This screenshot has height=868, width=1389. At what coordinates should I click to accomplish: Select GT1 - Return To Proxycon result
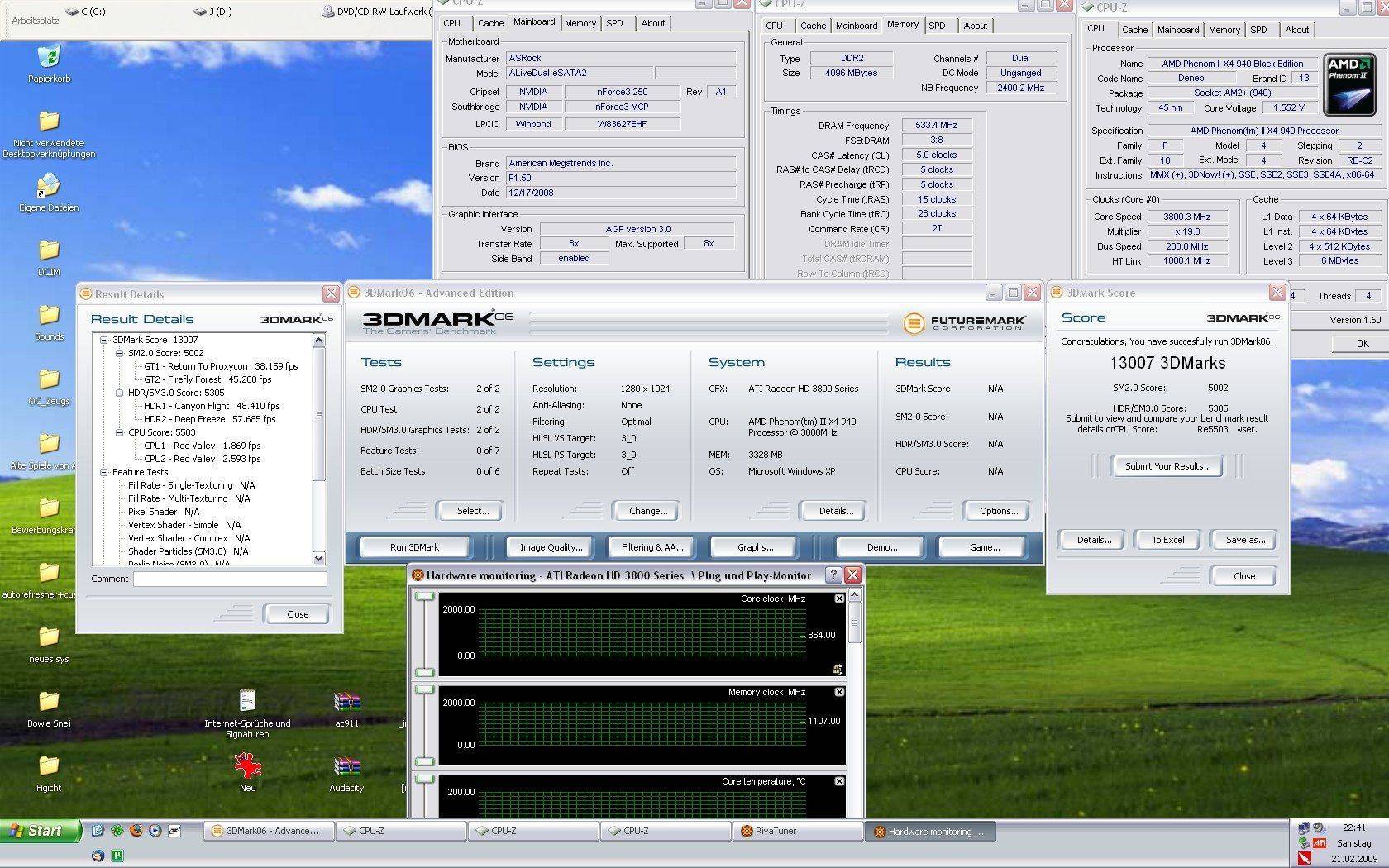pos(221,366)
